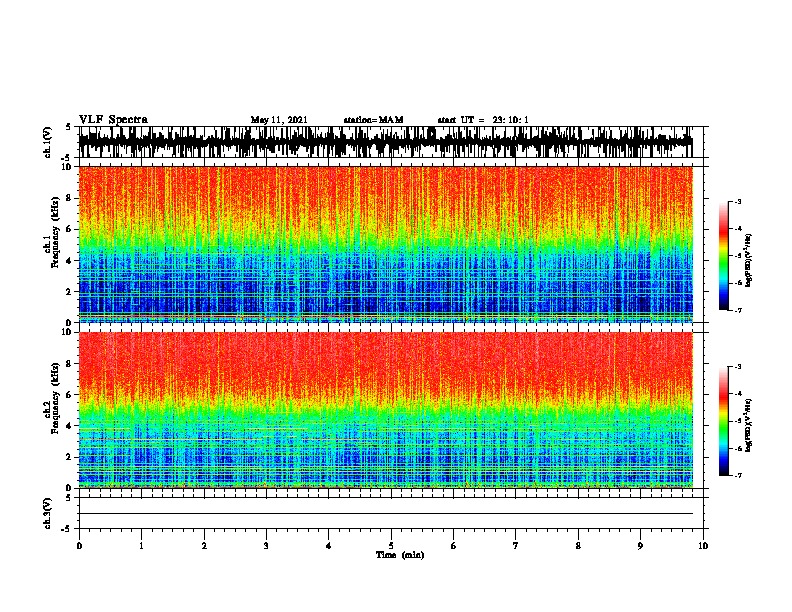Click the "1" tick on the time axis
Image resolution: width=792 pixels, height=612 pixels.
click(x=141, y=546)
